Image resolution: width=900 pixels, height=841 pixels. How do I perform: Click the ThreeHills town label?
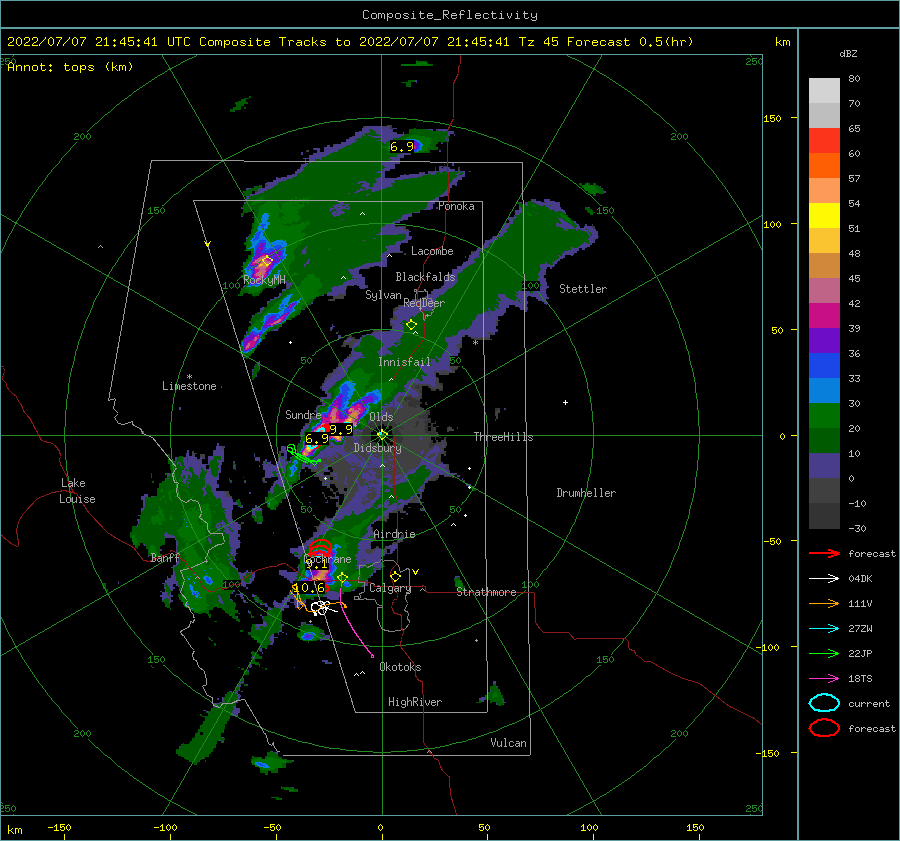pos(503,437)
